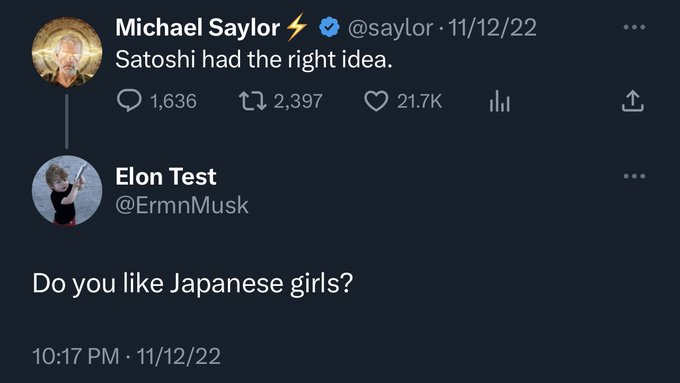Click the @saylor handle
Viewport: 680px width, 383px height.
point(390,28)
